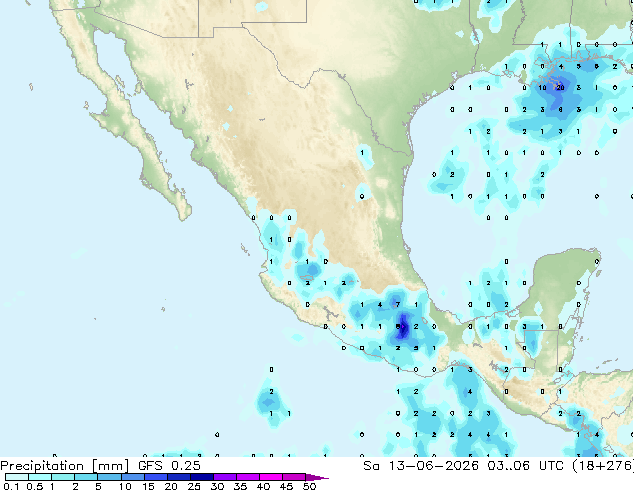Click the 35–40 mm legend swatch
The height and width of the screenshot is (490, 634).
click(247, 477)
